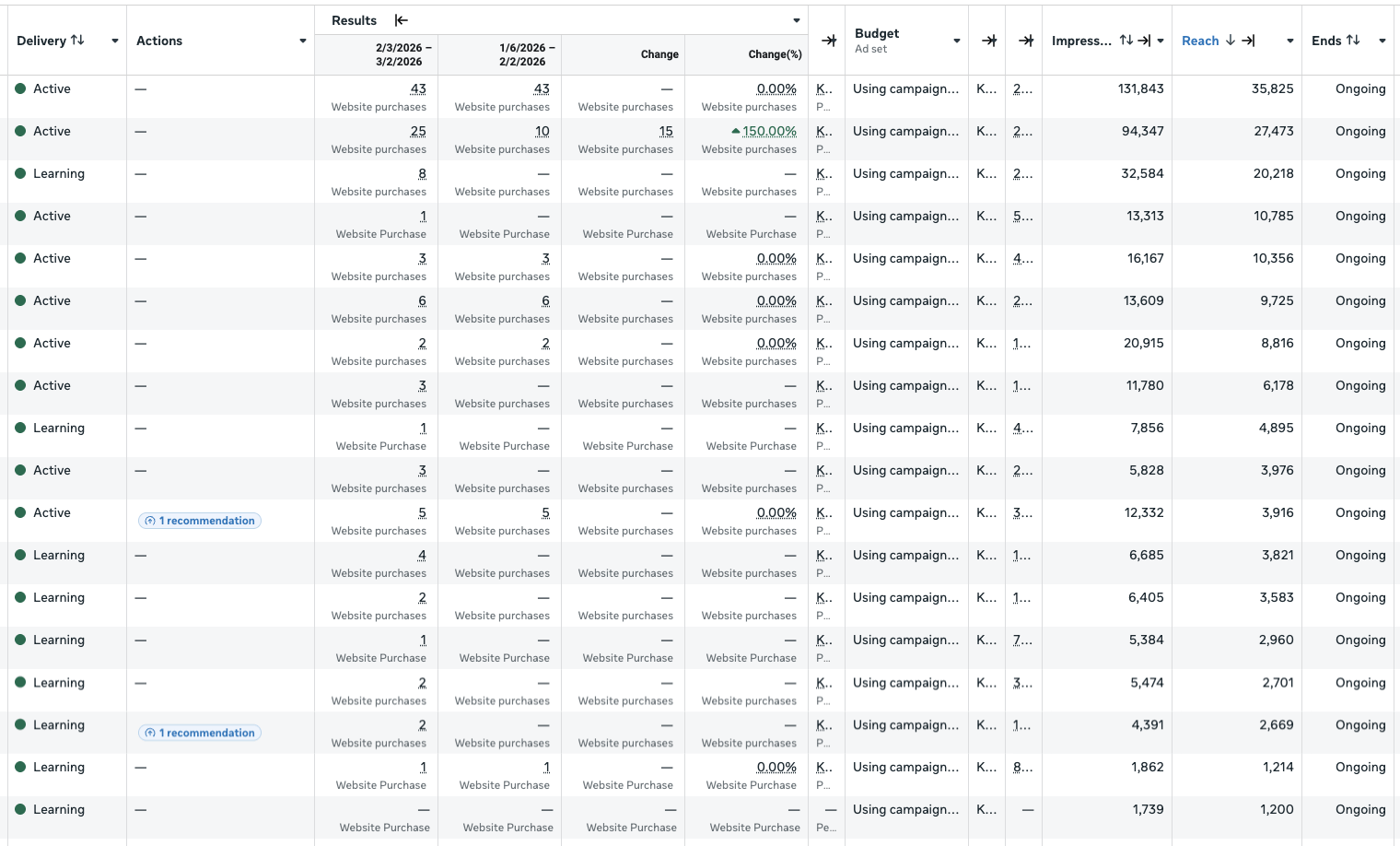1400x846 pixels.
Task: Expand collapsed column immediately right of Budget
Action: 989,41
